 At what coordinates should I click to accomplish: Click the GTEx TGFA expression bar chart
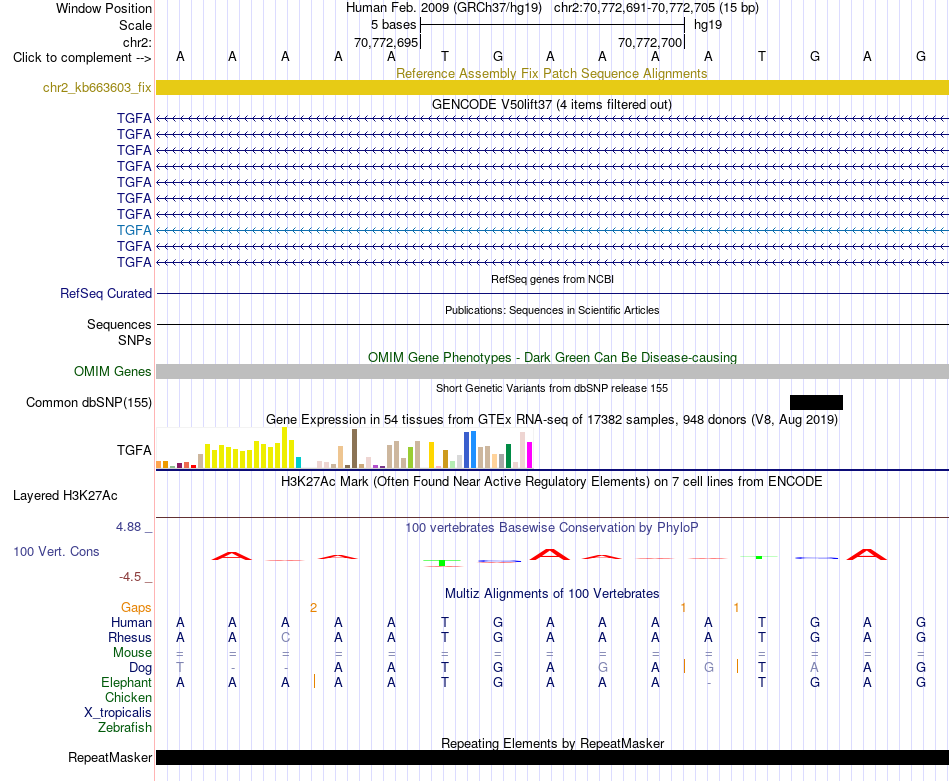click(x=344, y=448)
